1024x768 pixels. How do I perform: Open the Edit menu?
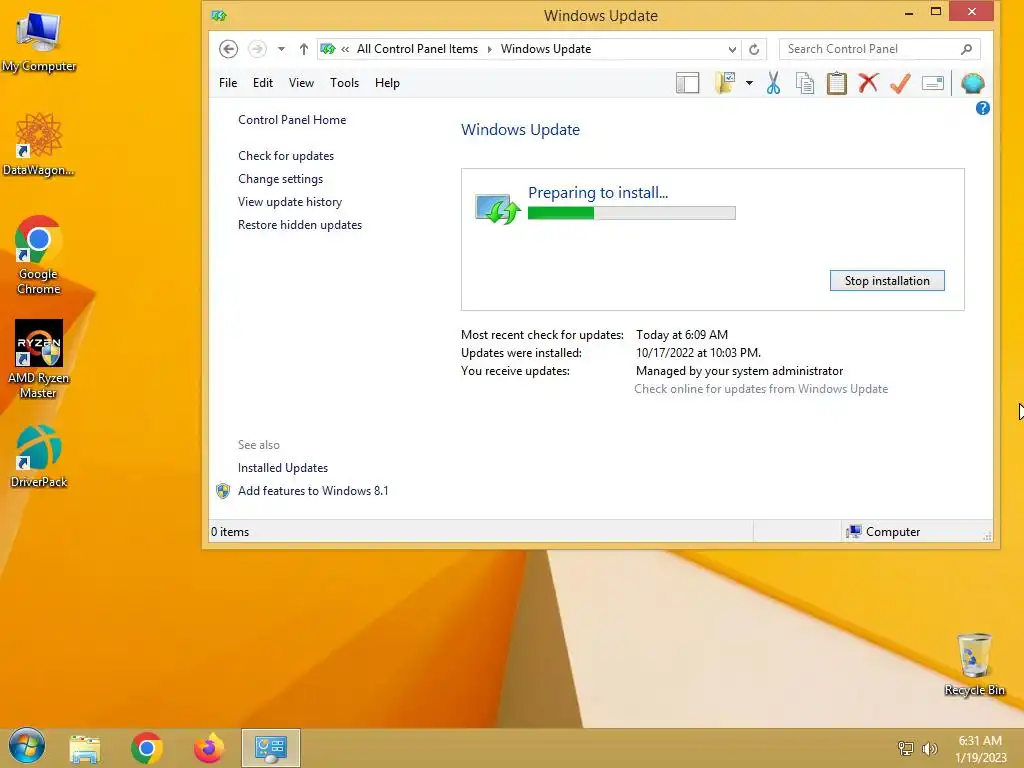[x=263, y=83]
